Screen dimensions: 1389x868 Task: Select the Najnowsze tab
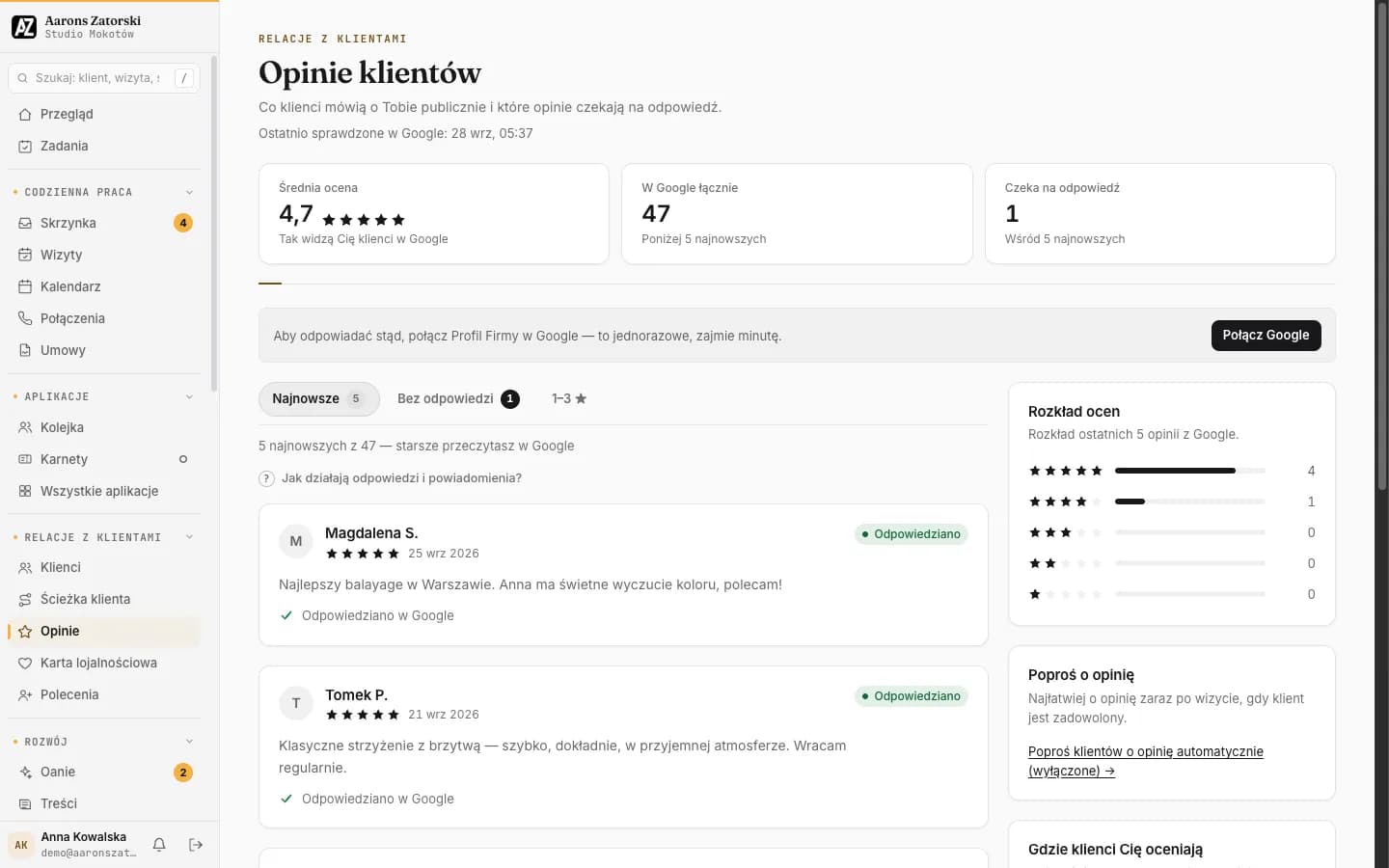(319, 398)
